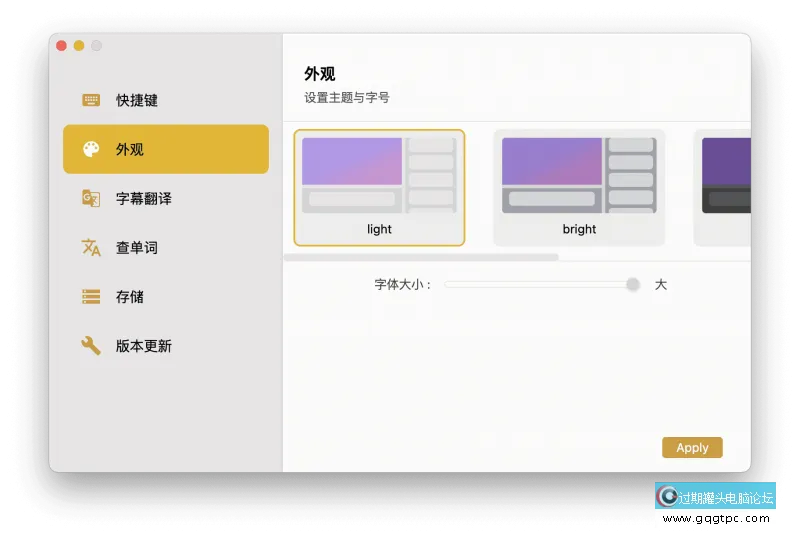The width and height of the screenshot is (800, 537).
Task: Click the 字体大小 slider track
Action: [541, 284]
